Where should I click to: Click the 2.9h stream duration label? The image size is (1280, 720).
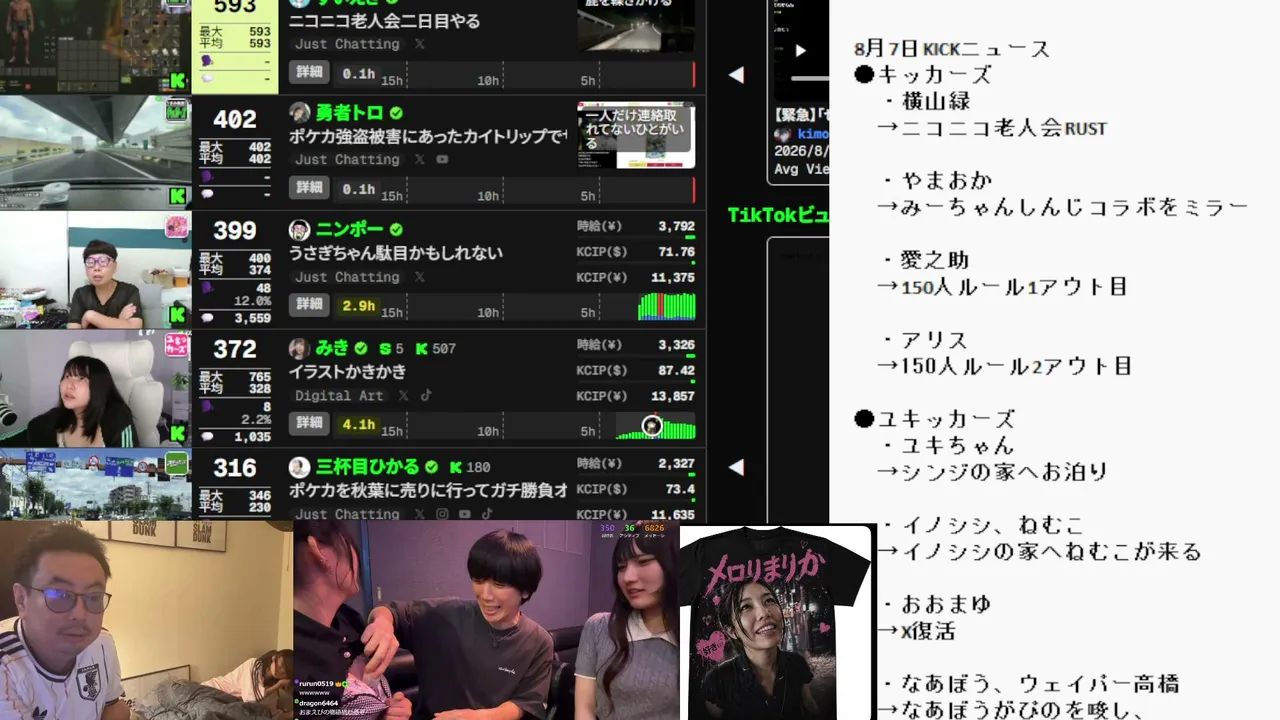coord(359,305)
